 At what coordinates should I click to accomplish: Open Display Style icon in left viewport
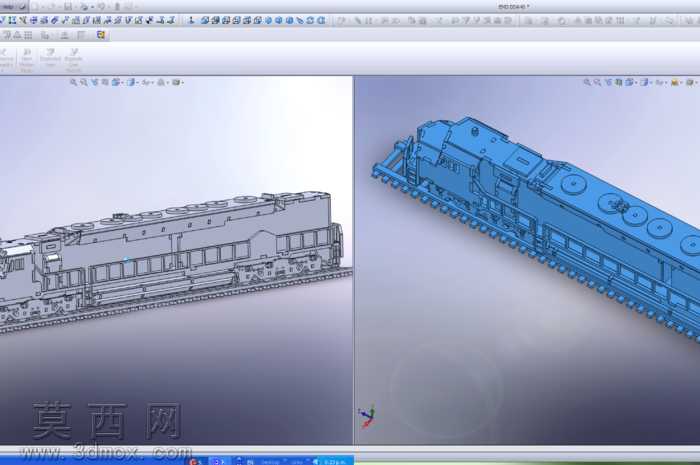click(x=130, y=83)
